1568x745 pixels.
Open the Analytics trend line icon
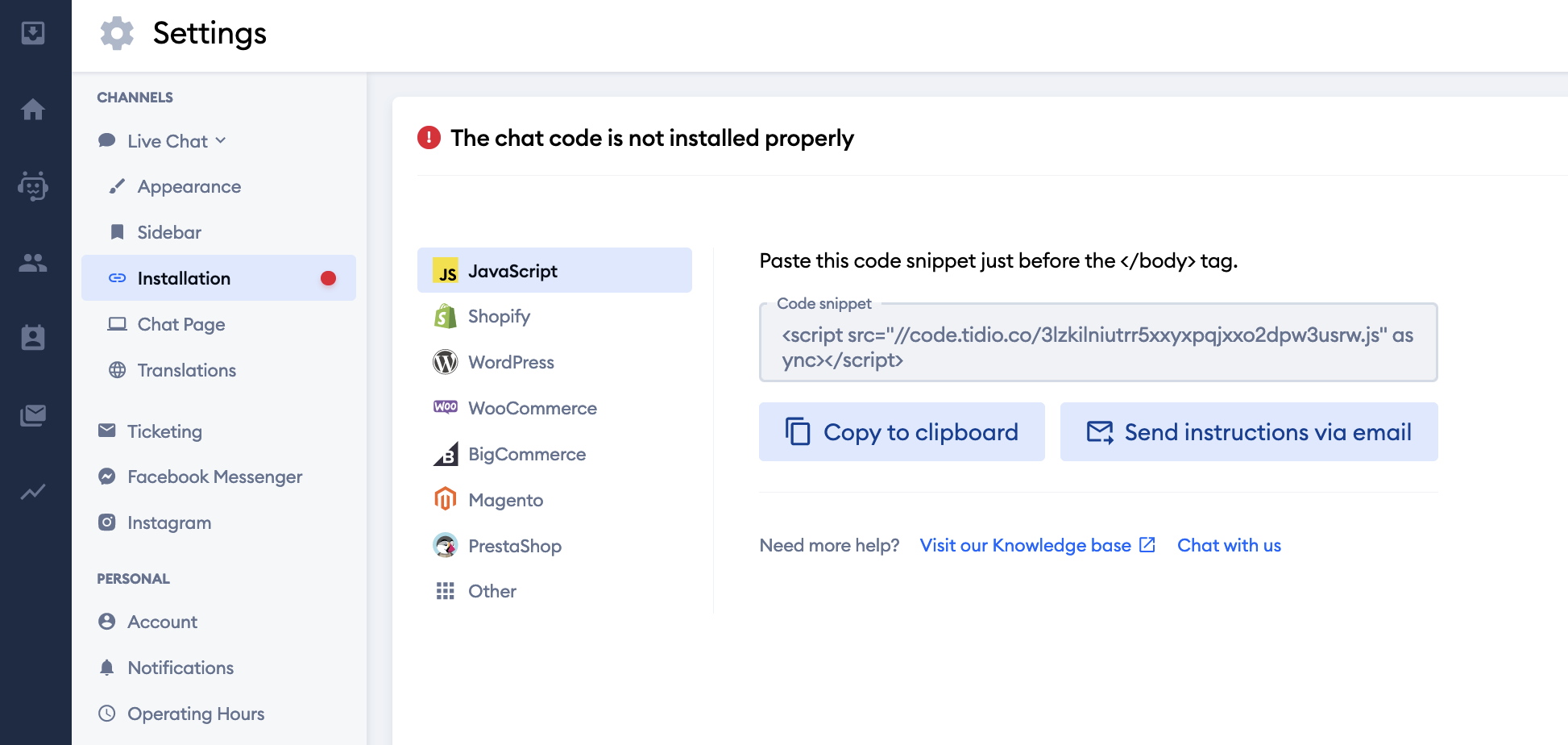(x=33, y=492)
